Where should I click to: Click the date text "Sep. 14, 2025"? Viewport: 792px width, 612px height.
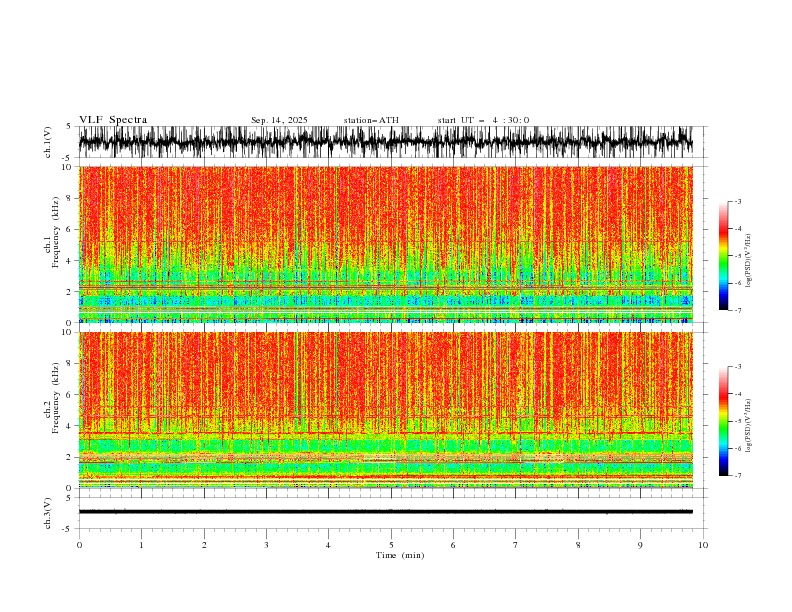click(x=279, y=120)
